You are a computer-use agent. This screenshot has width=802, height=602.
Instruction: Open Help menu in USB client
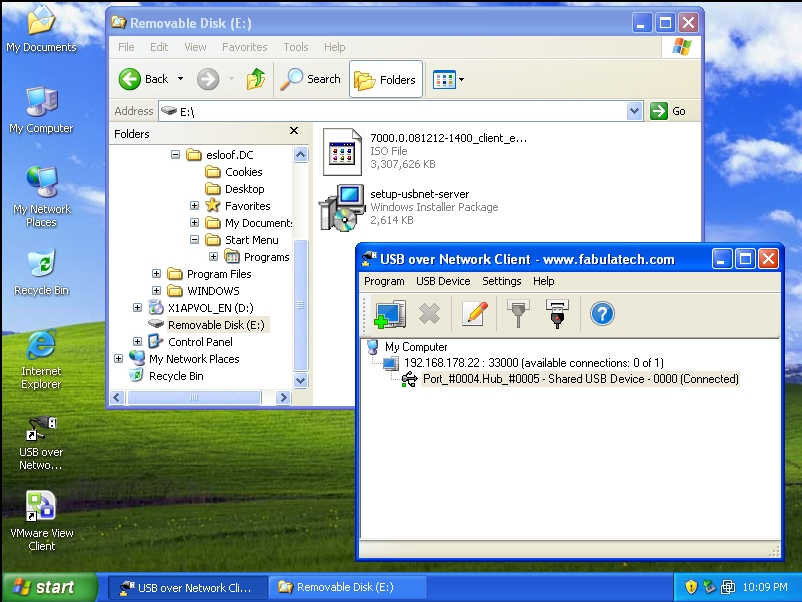544,281
